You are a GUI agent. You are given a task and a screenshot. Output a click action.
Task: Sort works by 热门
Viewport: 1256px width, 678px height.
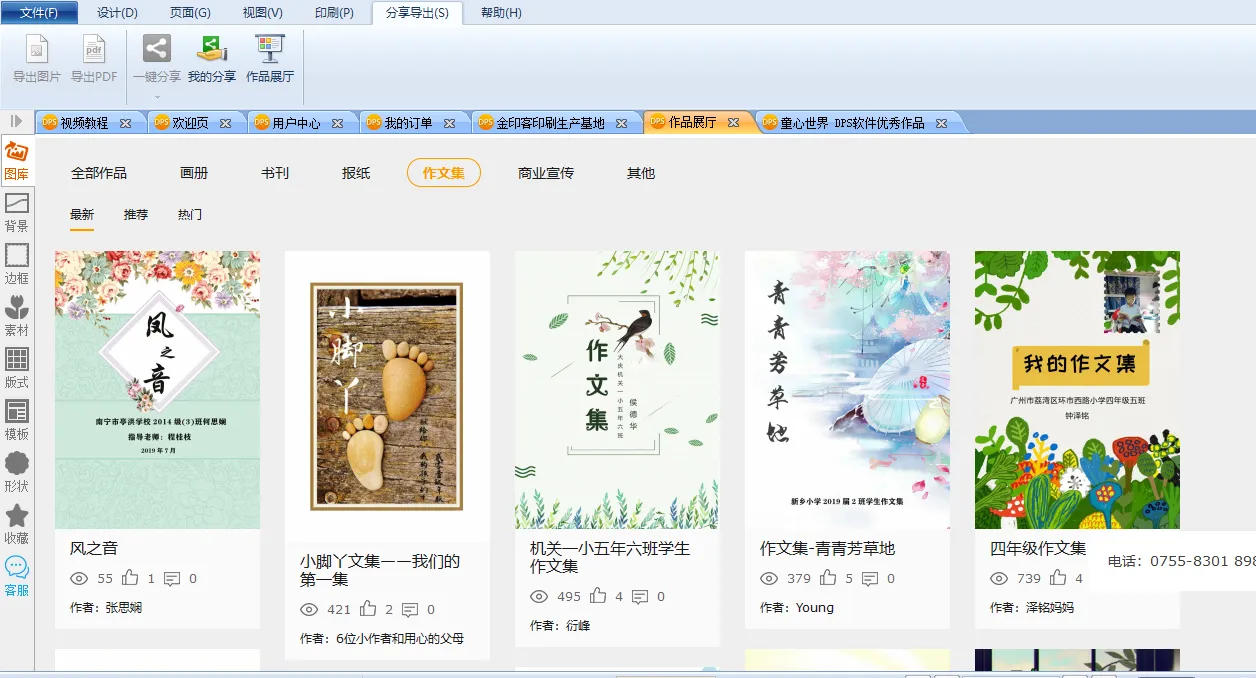190,214
